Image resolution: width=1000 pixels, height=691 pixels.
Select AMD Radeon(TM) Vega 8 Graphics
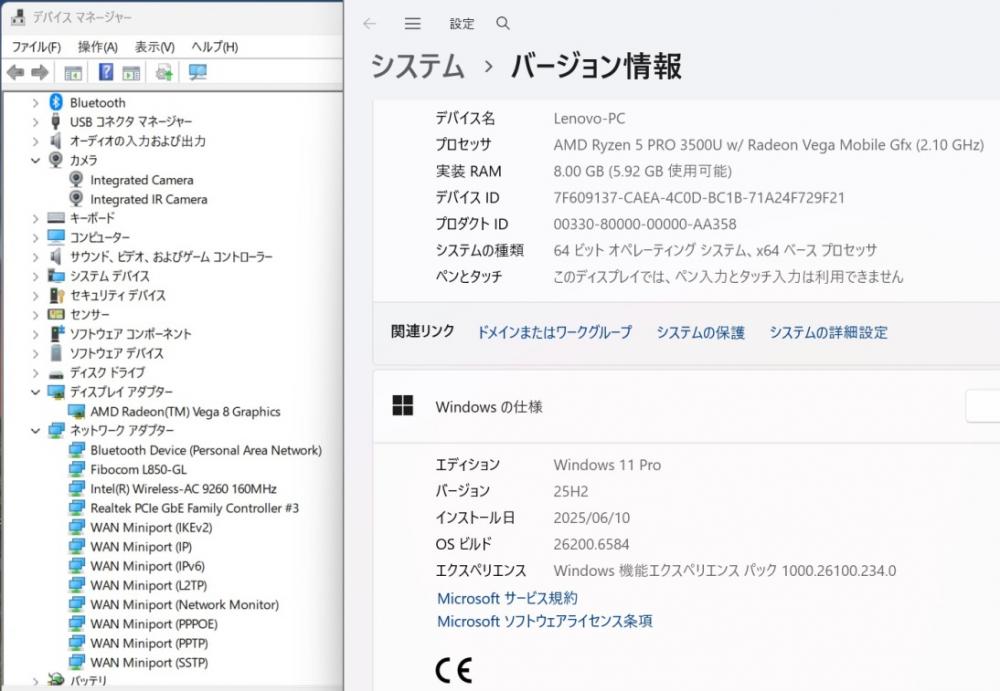185,411
